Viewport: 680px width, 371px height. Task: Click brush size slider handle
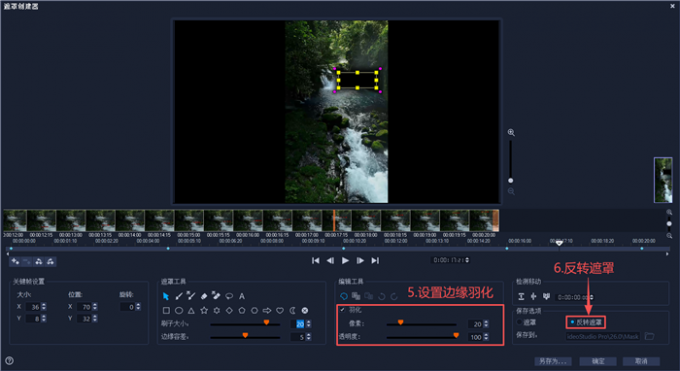pos(266,322)
